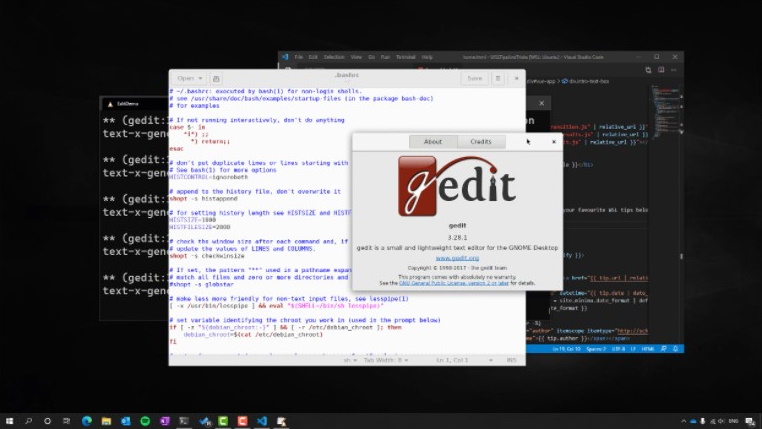The width and height of the screenshot is (762, 429).
Task: Open the Selection menu in VS Code
Action: [334, 58]
